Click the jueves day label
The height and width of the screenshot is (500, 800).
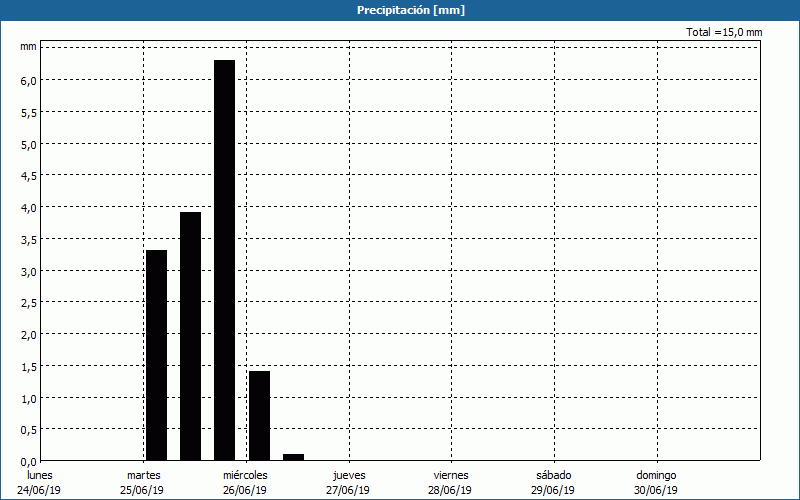[348, 475]
